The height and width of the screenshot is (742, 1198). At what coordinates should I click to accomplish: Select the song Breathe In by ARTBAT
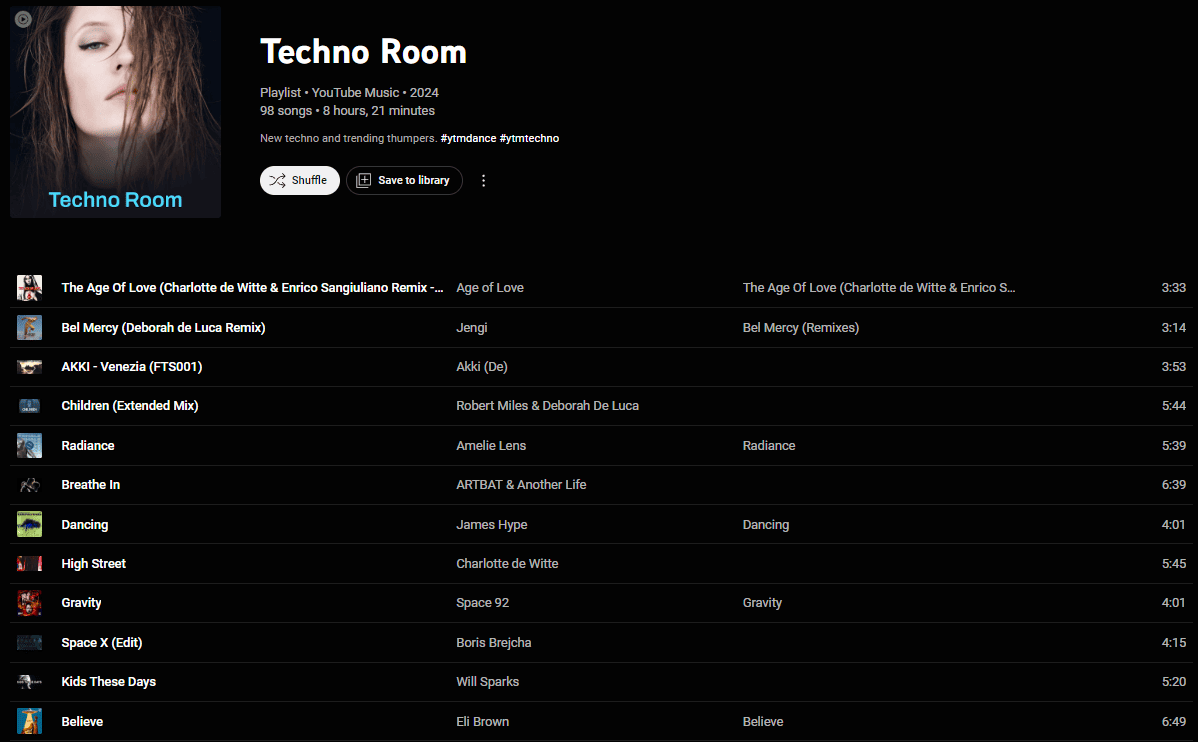pos(91,484)
